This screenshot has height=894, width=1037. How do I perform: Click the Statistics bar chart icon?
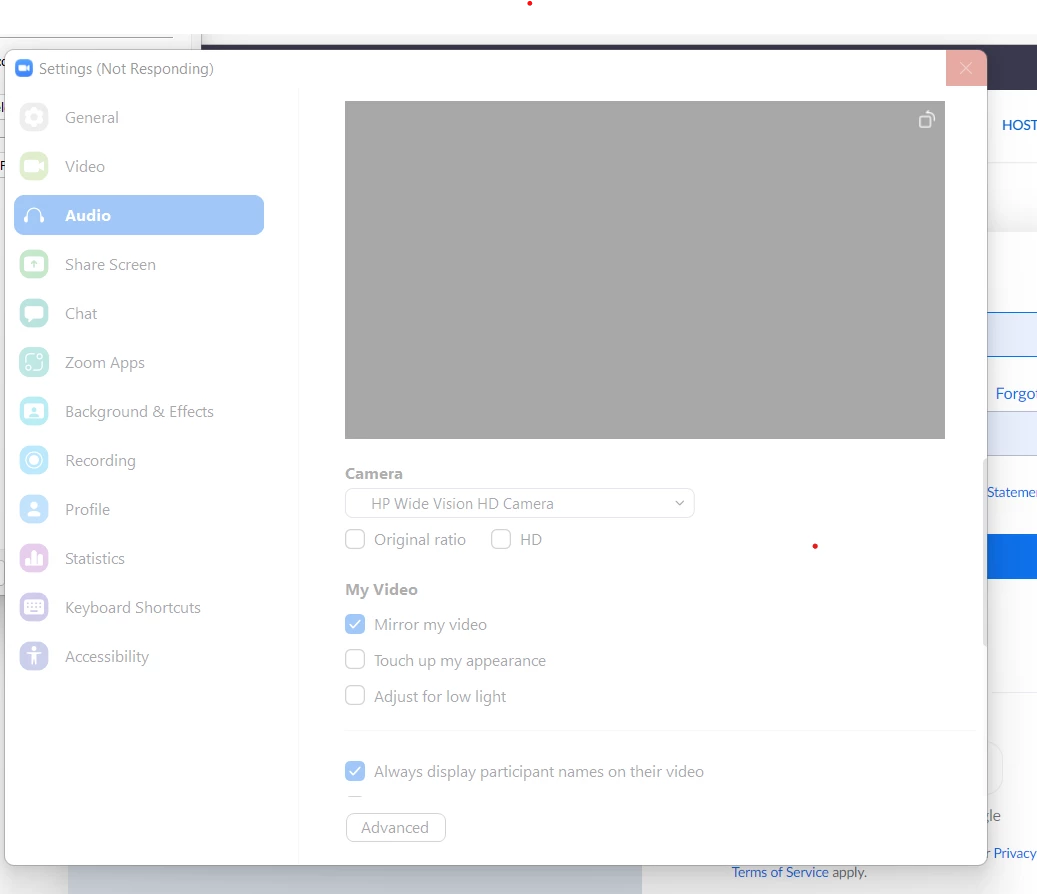34,558
